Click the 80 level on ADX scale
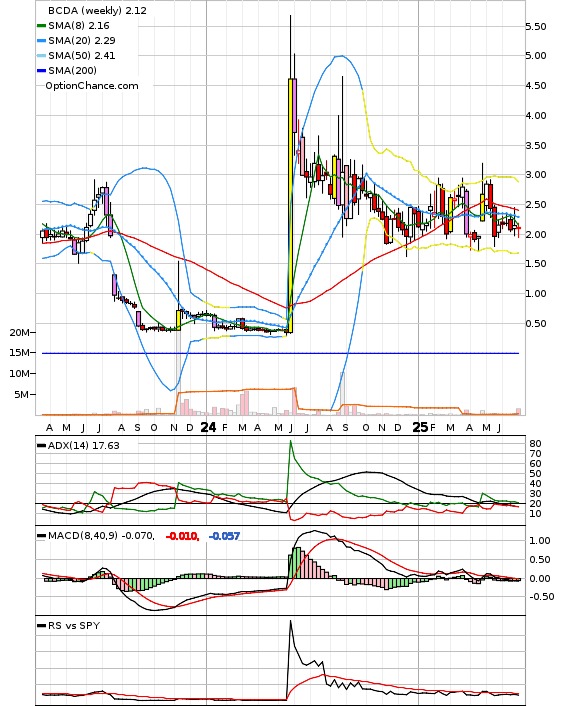The width and height of the screenshot is (566, 706). [535, 444]
